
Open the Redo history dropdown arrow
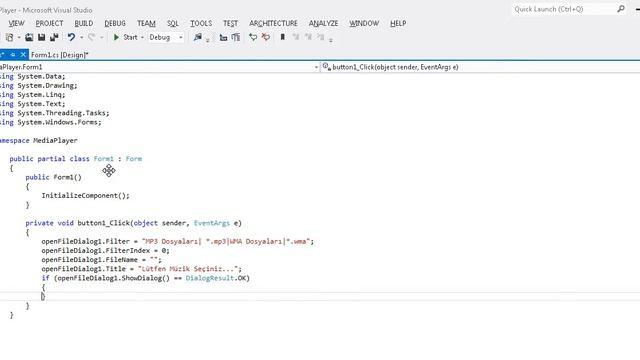(101, 38)
